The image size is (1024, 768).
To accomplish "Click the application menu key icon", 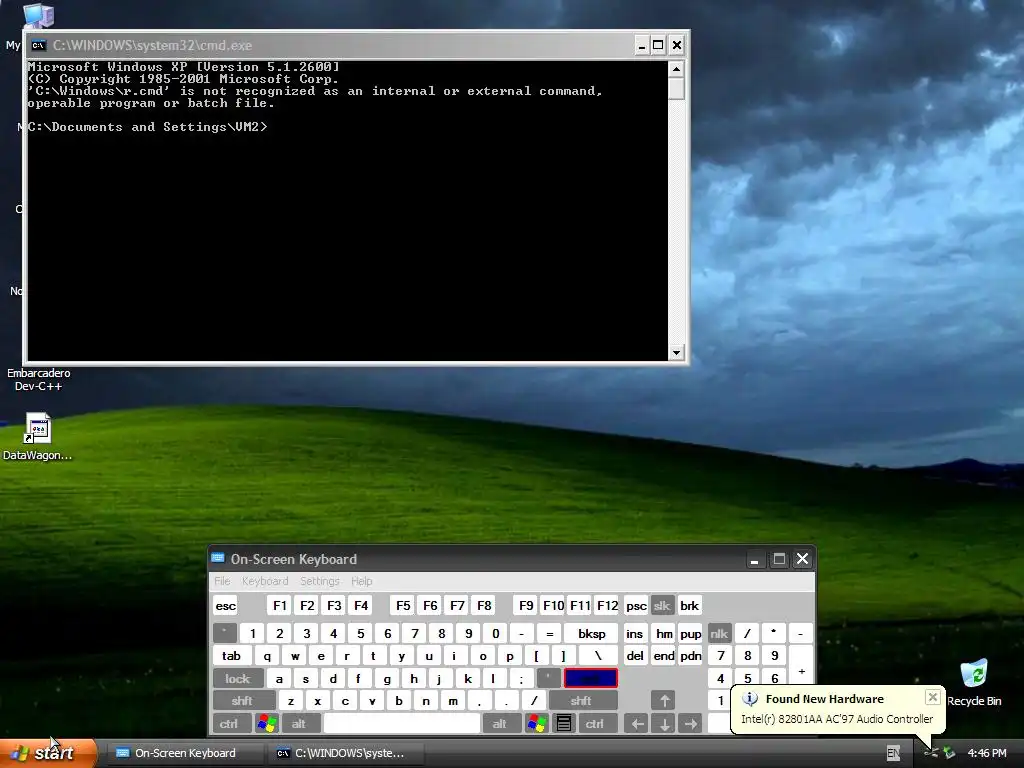I will pyautogui.click(x=564, y=723).
